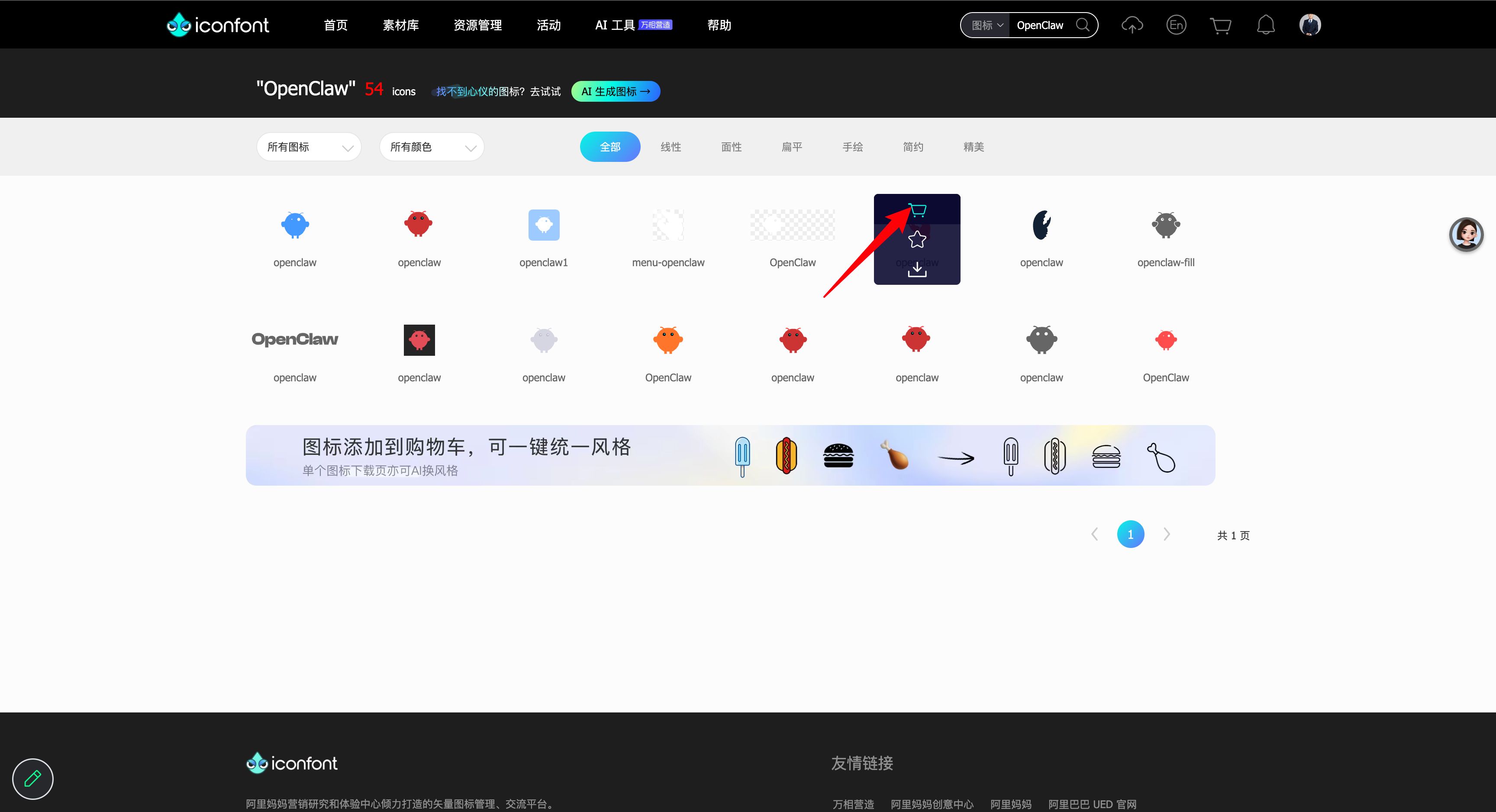1496x812 pixels.
Task: Filter icons by 面性 style
Action: pos(731,147)
